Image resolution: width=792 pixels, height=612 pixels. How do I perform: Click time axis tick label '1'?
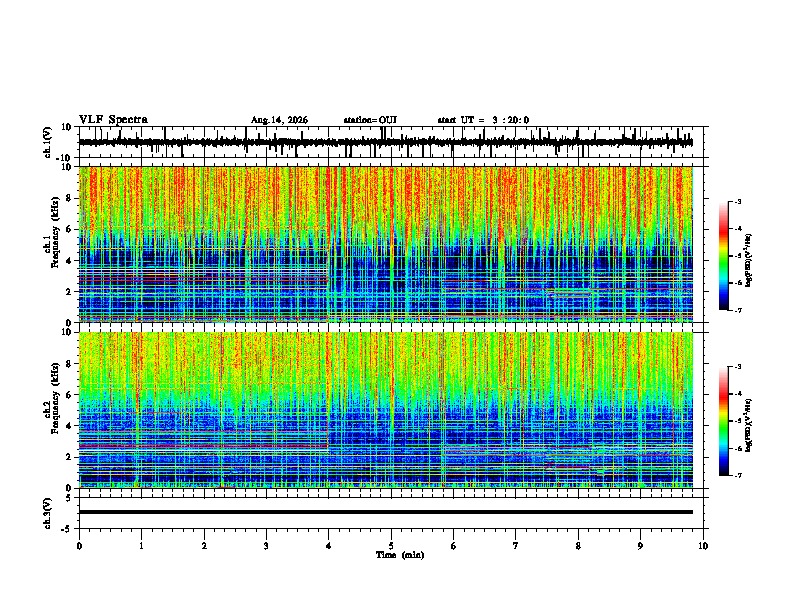point(141,546)
